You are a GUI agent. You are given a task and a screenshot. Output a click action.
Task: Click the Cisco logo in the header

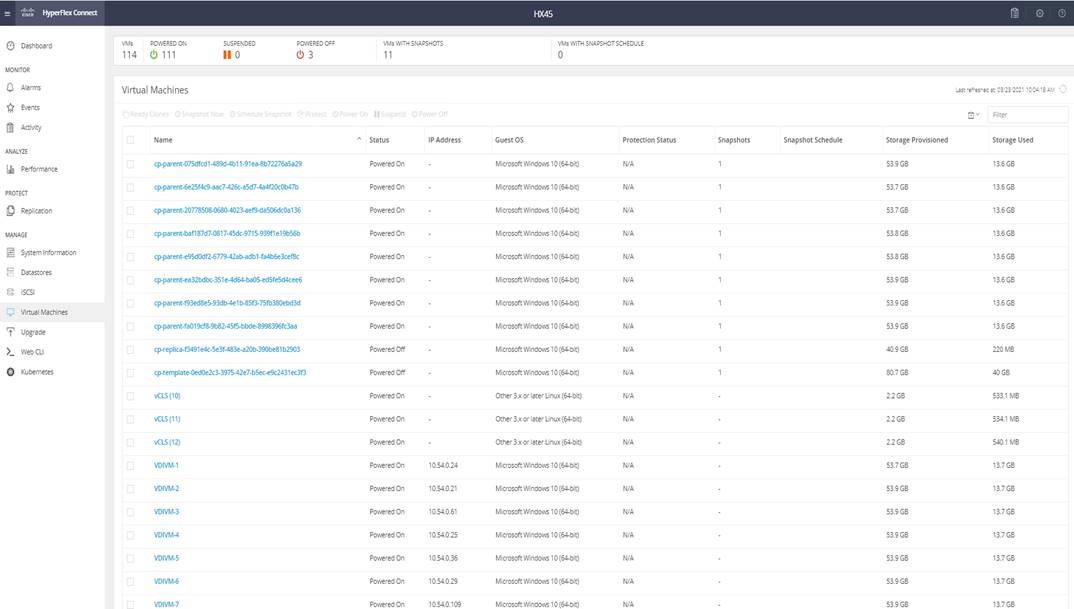tap(28, 13)
